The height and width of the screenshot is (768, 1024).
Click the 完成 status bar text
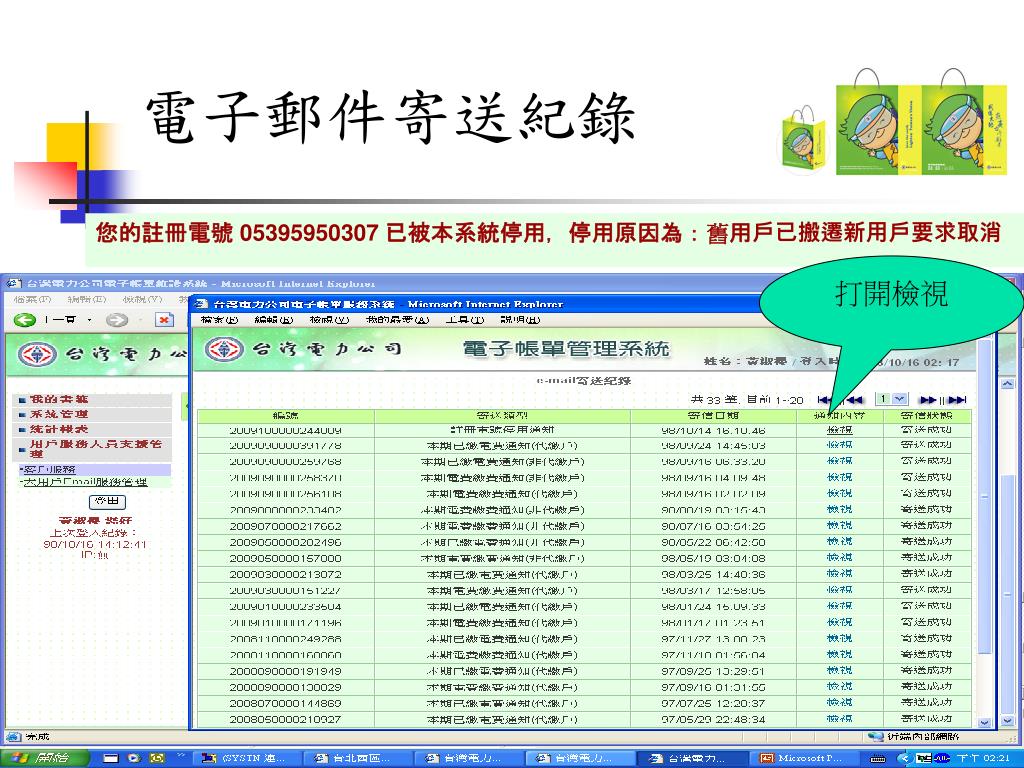click(x=37, y=737)
